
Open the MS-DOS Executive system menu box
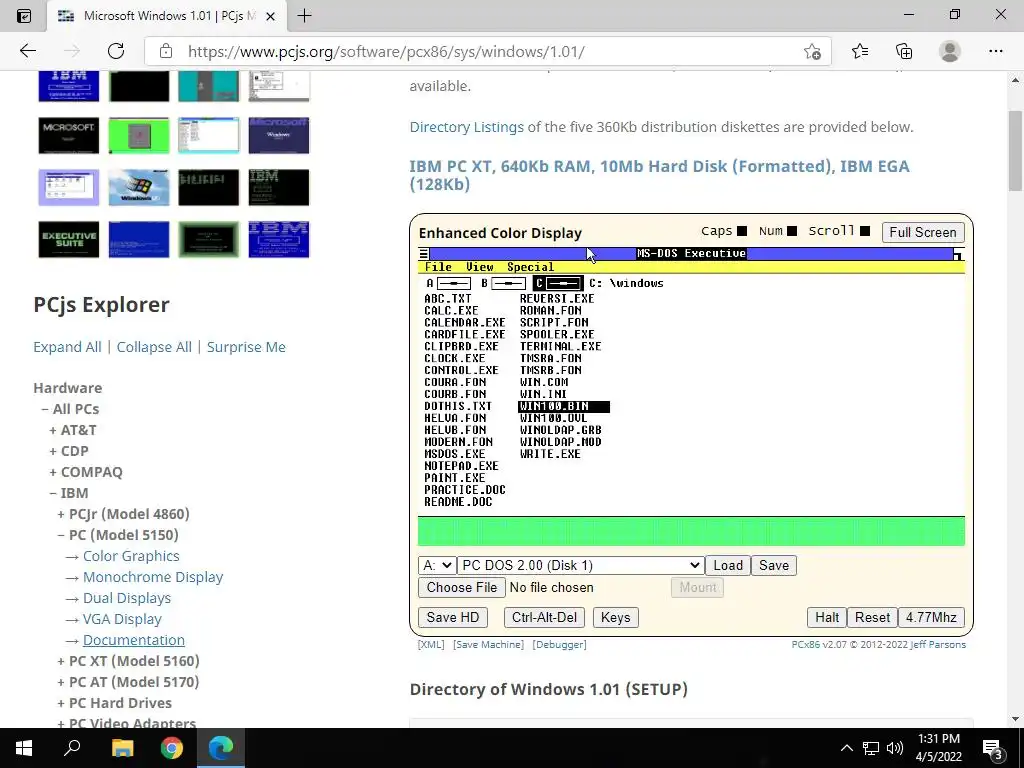[424, 253]
